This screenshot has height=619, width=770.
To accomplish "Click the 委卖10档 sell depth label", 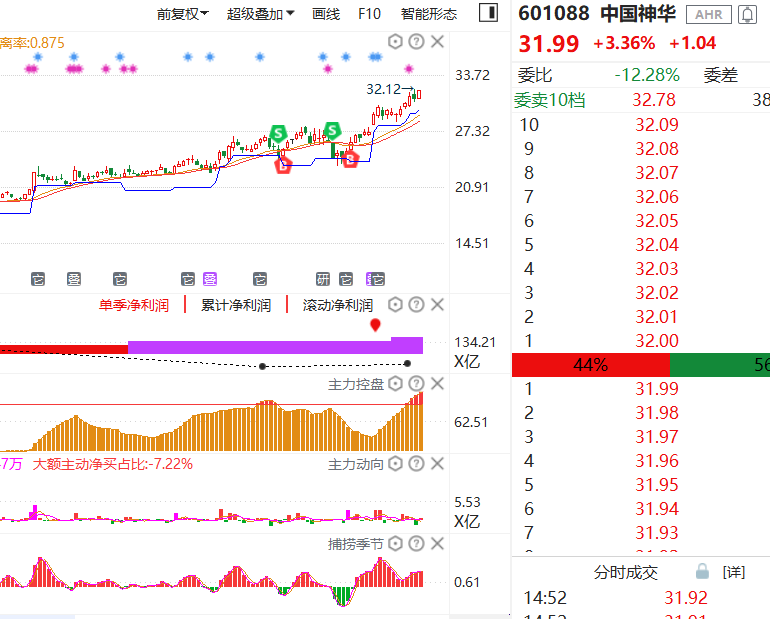I will click(x=550, y=100).
